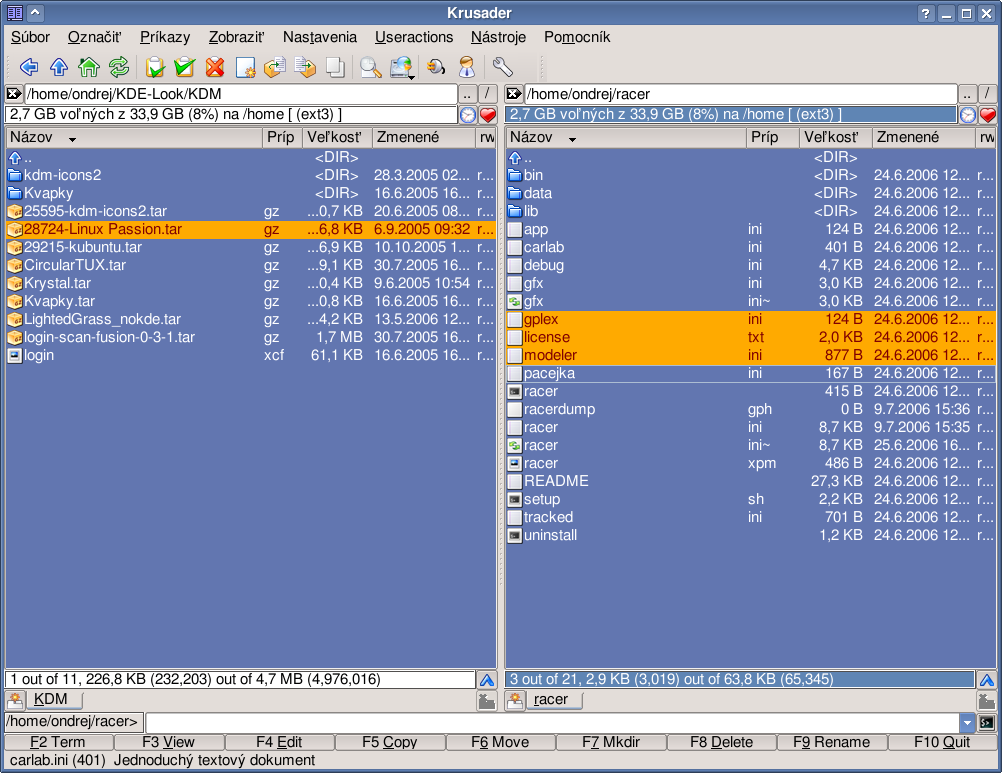
Task: Go back with the blue left arrow
Action: click(x=29, y=66)
